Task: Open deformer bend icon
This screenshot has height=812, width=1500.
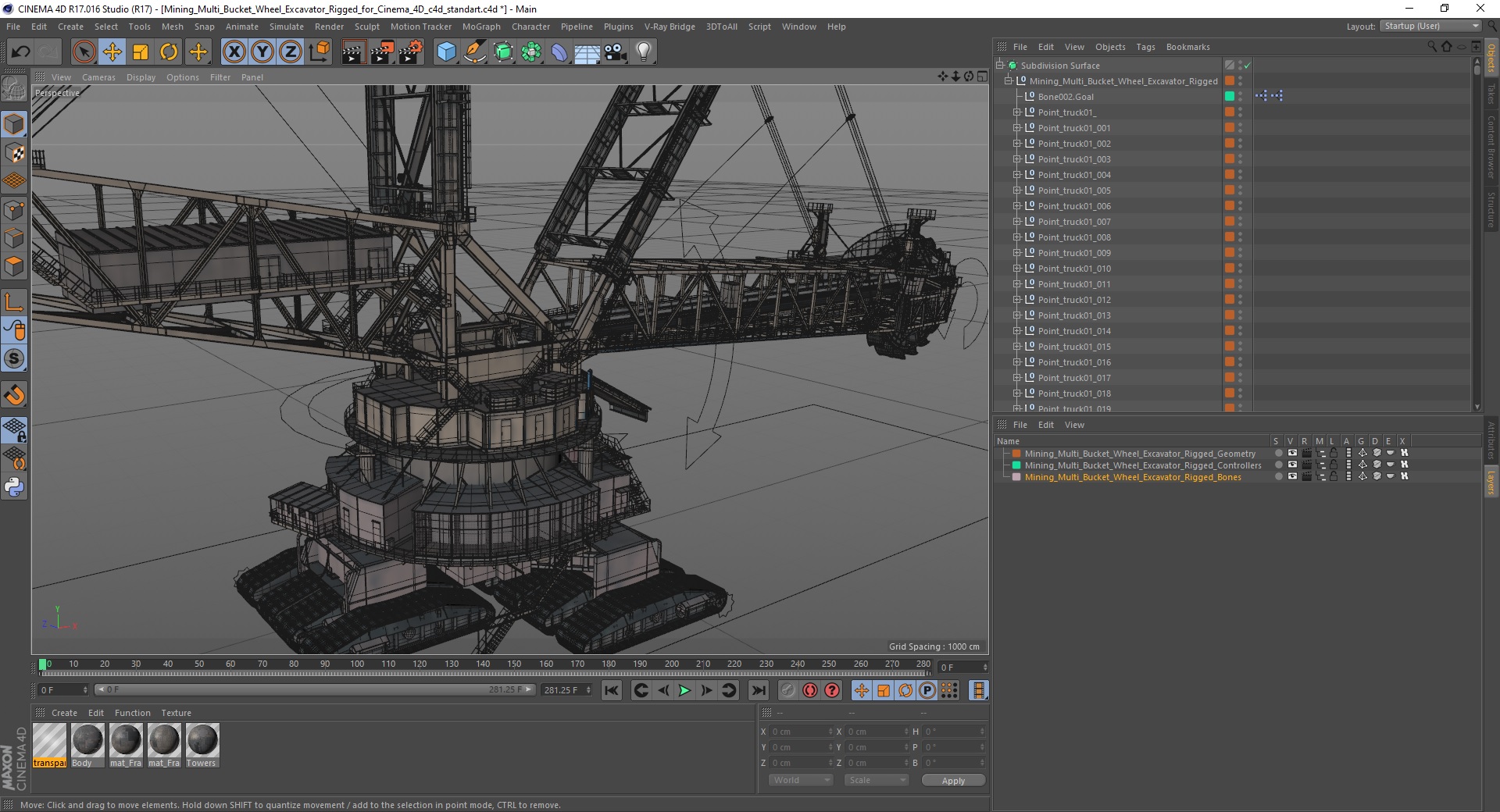Action: click(559, 52)
